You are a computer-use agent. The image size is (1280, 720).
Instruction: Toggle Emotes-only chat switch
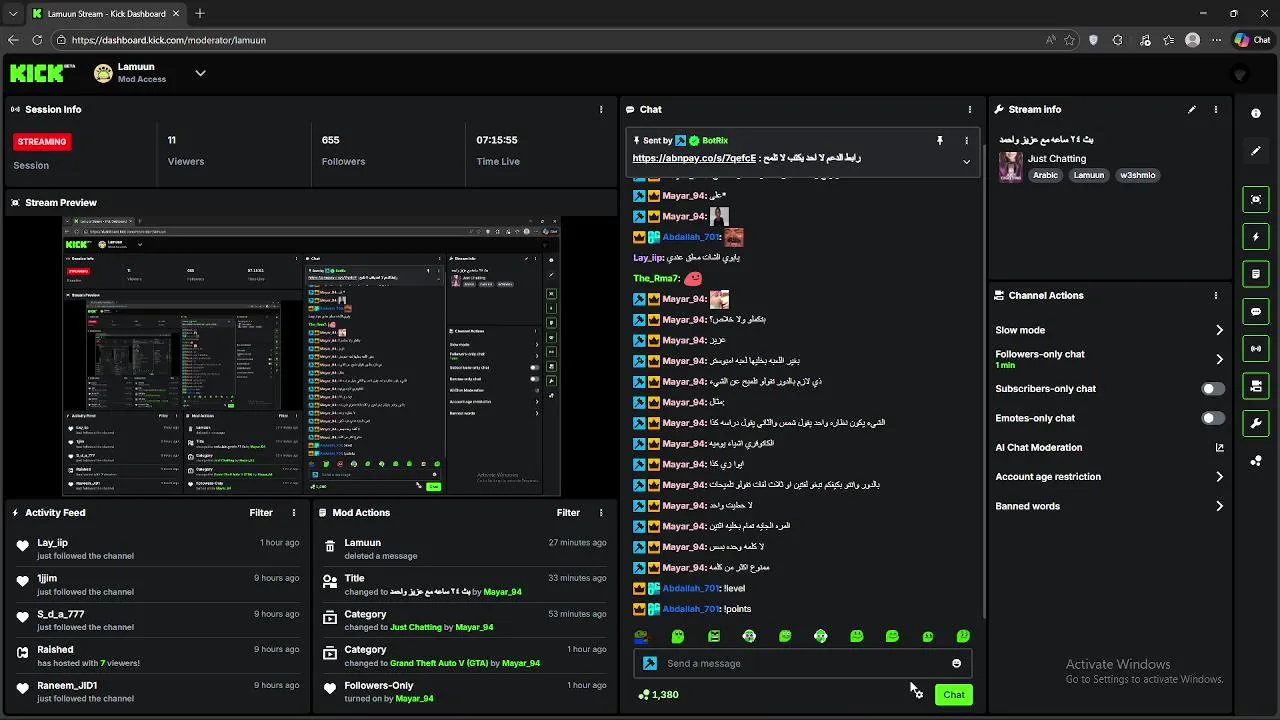1213,418
